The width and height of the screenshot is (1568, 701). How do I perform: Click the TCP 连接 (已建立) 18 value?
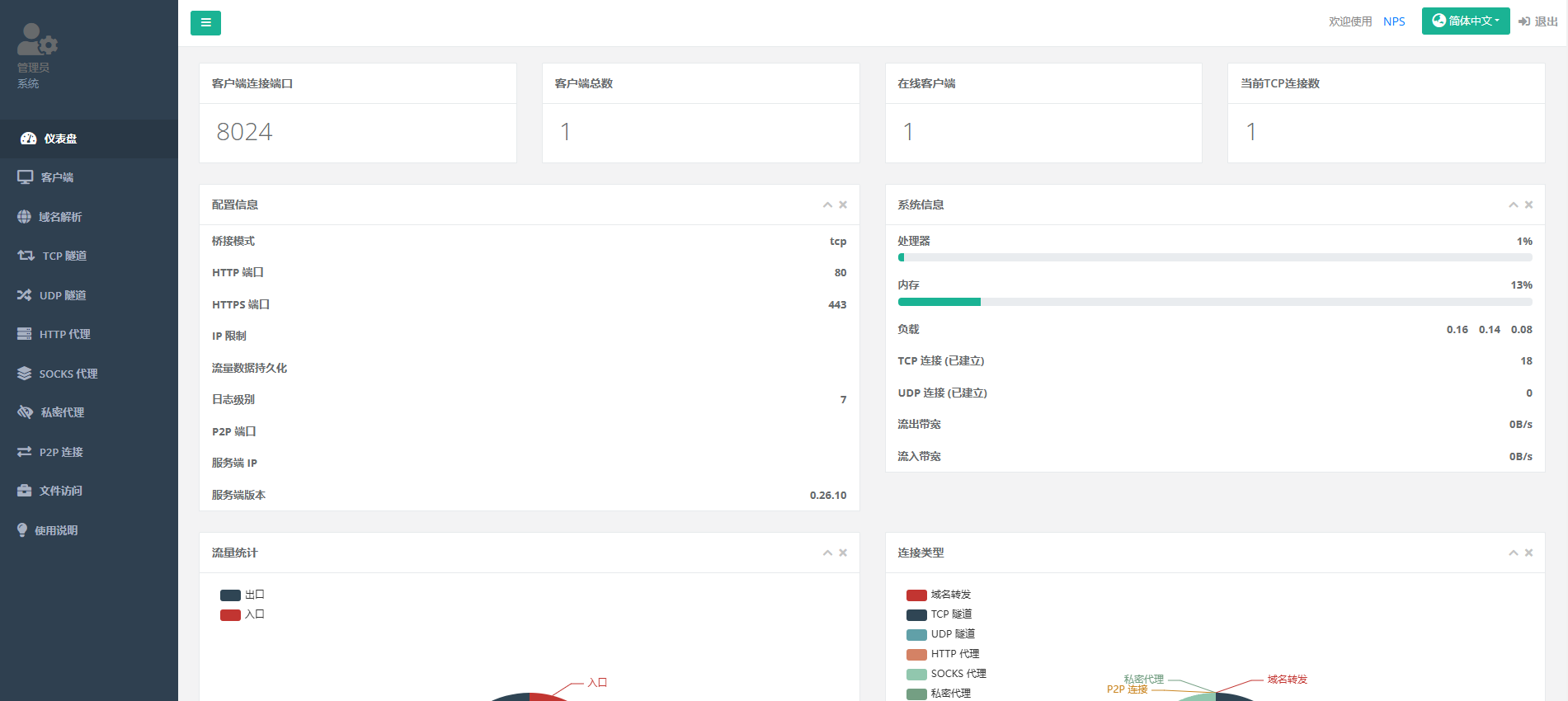click(x=1527, y=361)
